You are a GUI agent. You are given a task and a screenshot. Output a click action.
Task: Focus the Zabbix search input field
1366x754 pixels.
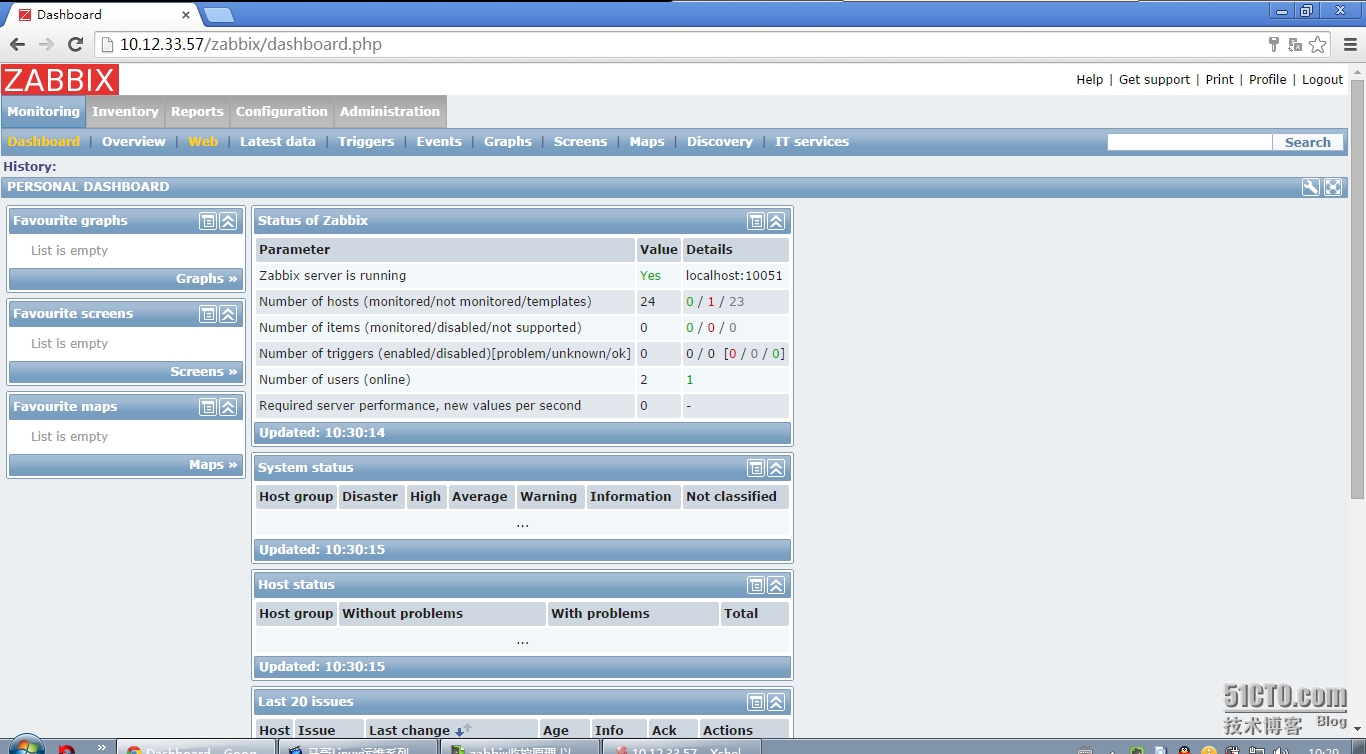(x=1189, y=143)
